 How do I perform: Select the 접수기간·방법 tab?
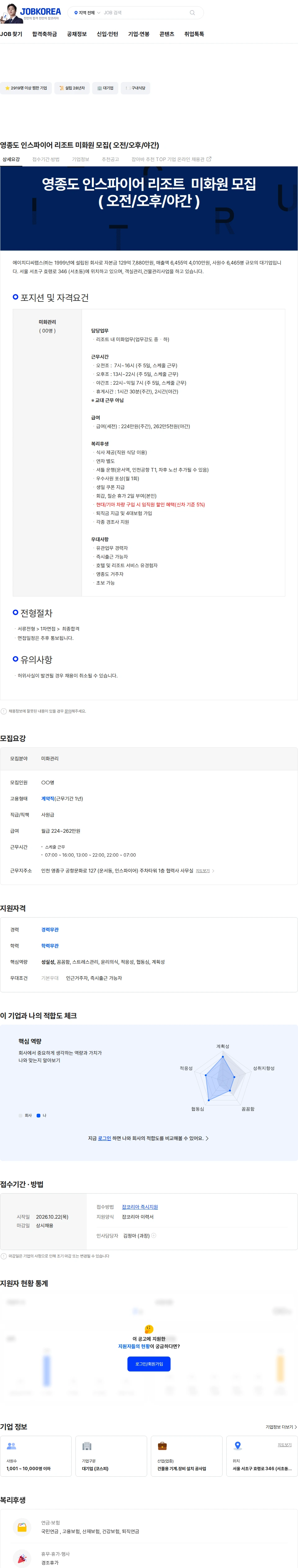pyautogui.click(x=46, y=160)
